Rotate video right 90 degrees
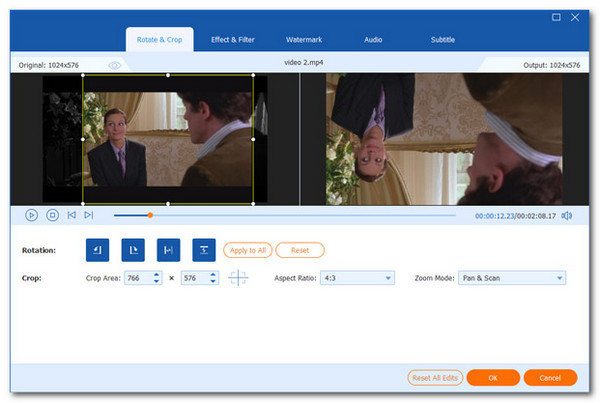This screenshot has width=600, height=403. pyautogui.click(x=133, y=250)
